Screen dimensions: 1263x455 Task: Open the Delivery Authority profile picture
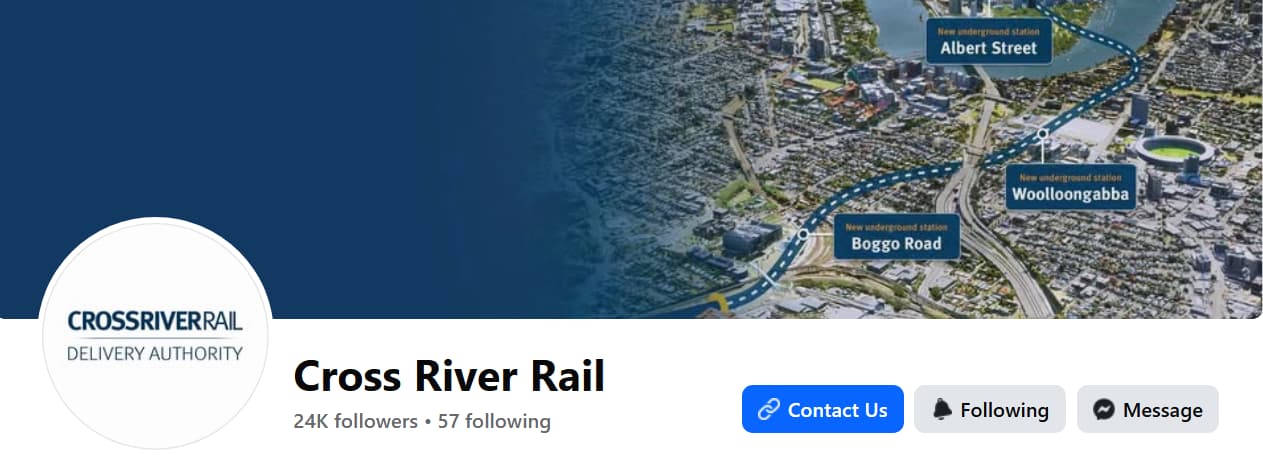click(x=155, y=335)
